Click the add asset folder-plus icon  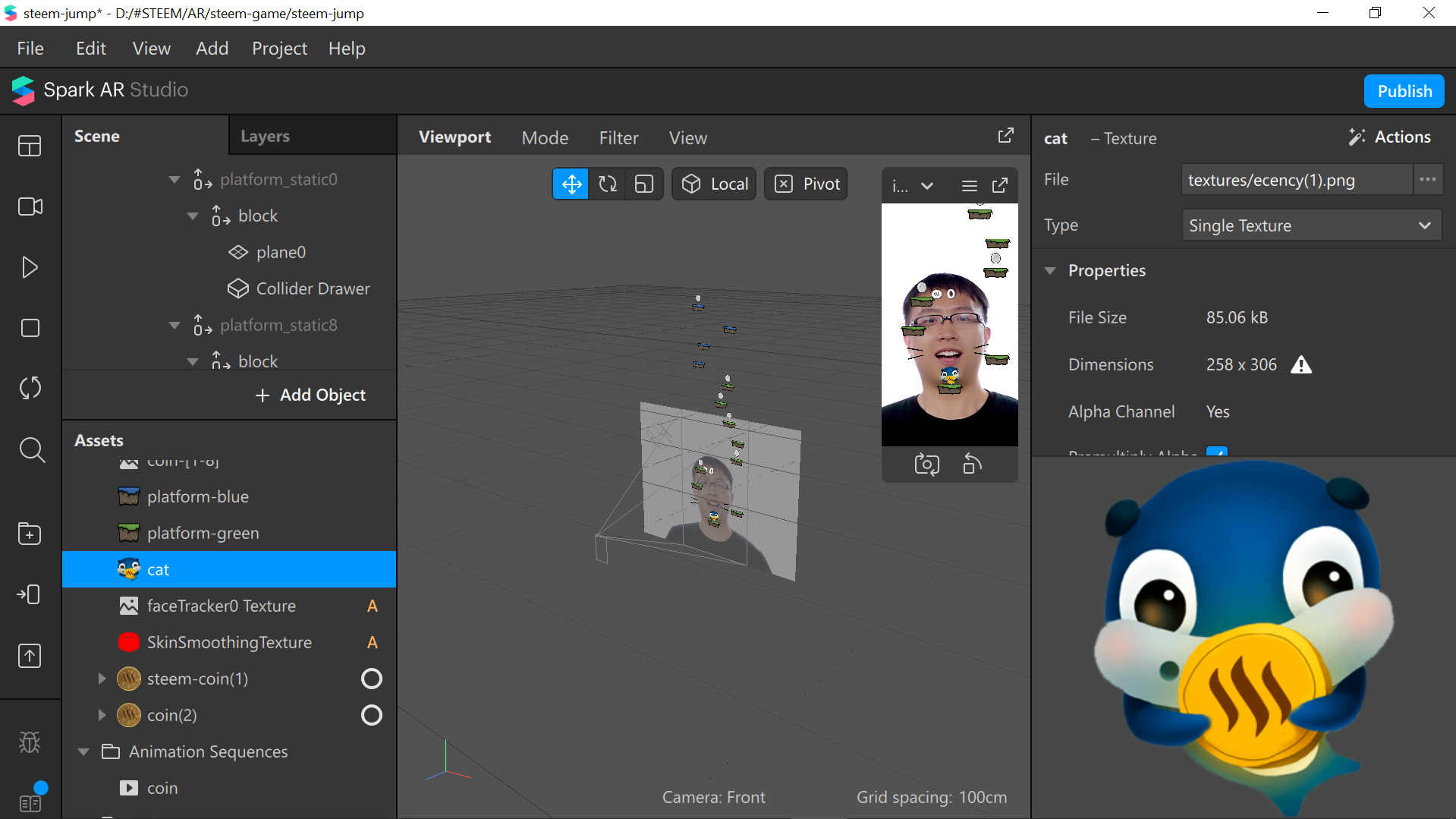[x=30, y=534]
